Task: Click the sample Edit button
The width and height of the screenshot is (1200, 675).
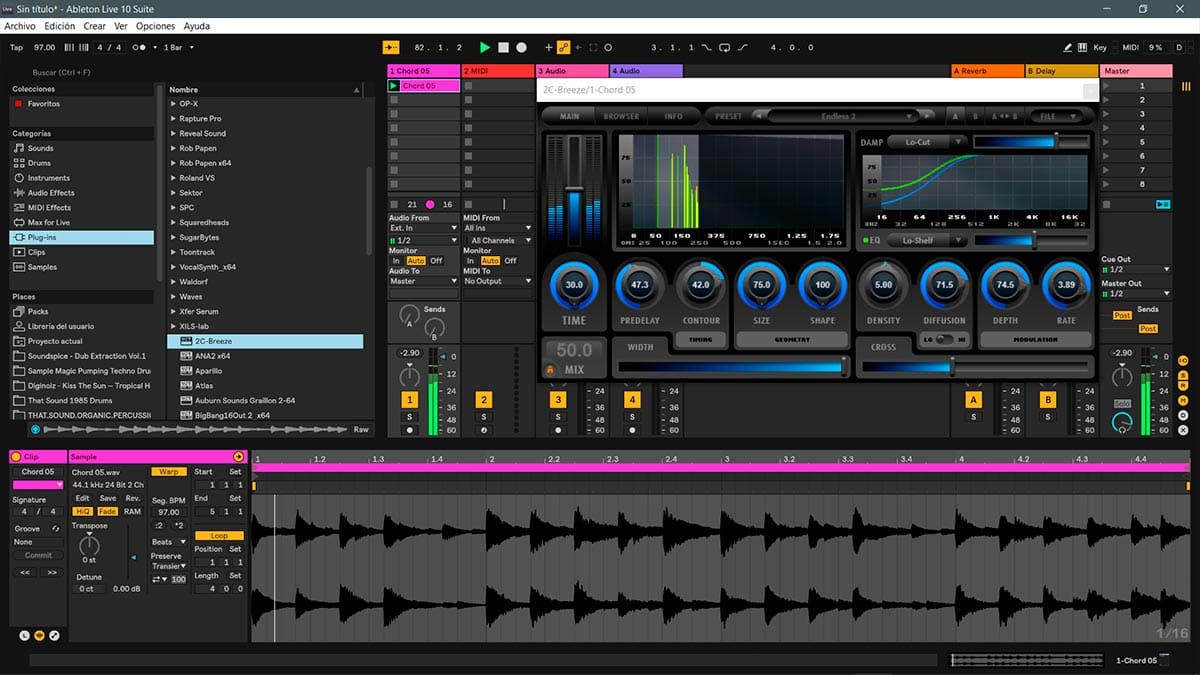Action: 82,498
